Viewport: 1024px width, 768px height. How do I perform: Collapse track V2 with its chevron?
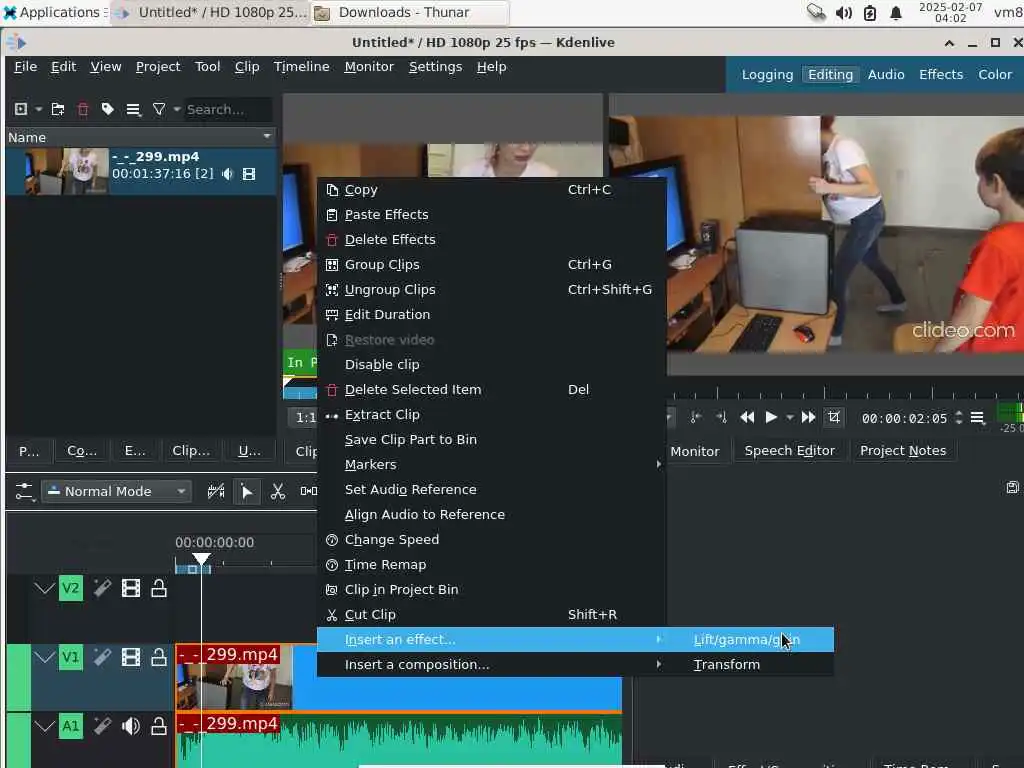(x=44, y=588)
